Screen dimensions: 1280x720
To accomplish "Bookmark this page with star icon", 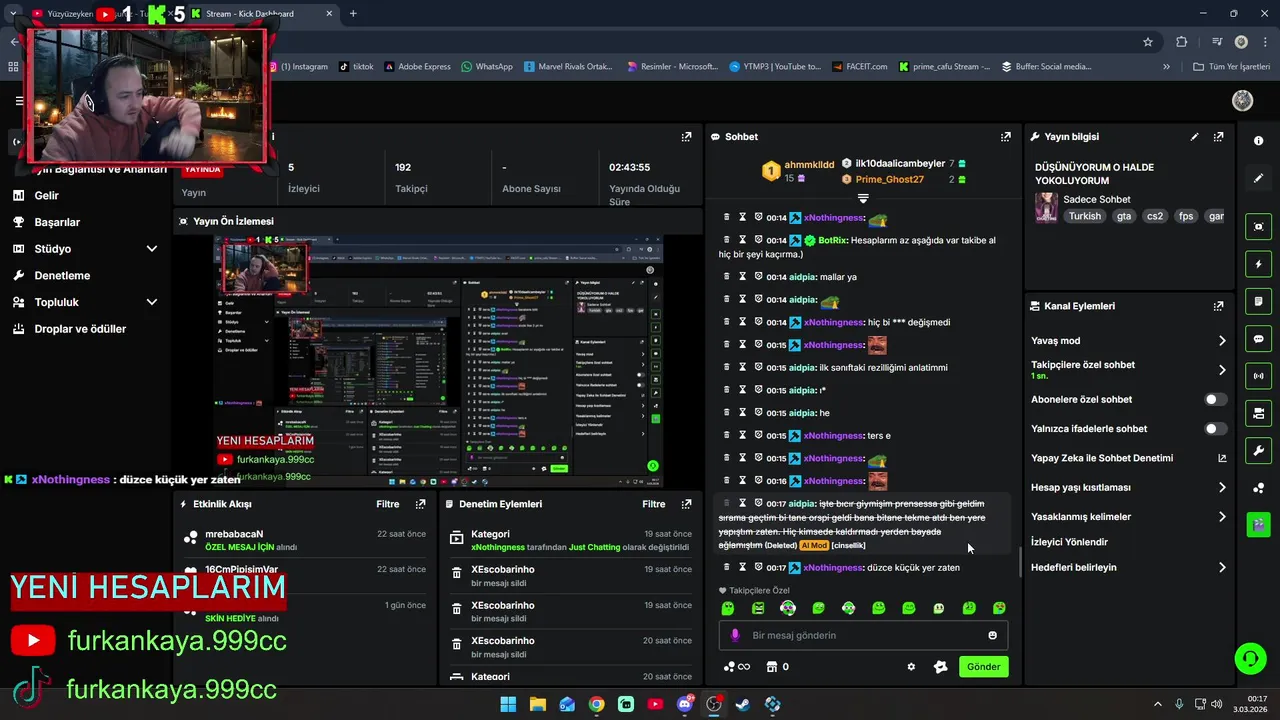I will coord(1148,42).
